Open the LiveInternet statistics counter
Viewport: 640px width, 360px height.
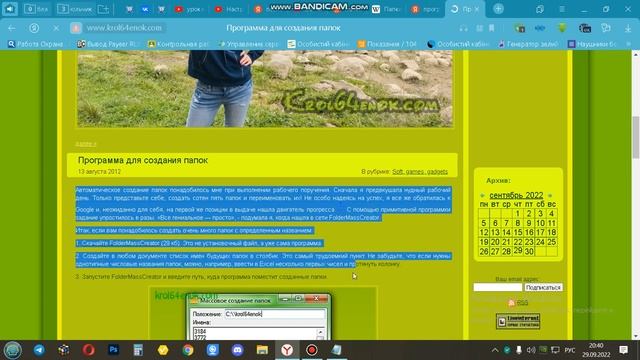pos(518,321)
